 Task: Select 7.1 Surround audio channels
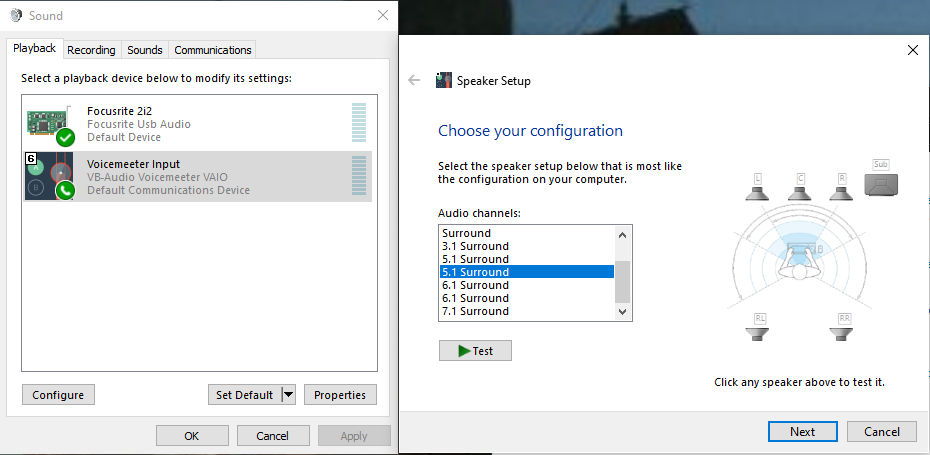(x=527, y=311)
